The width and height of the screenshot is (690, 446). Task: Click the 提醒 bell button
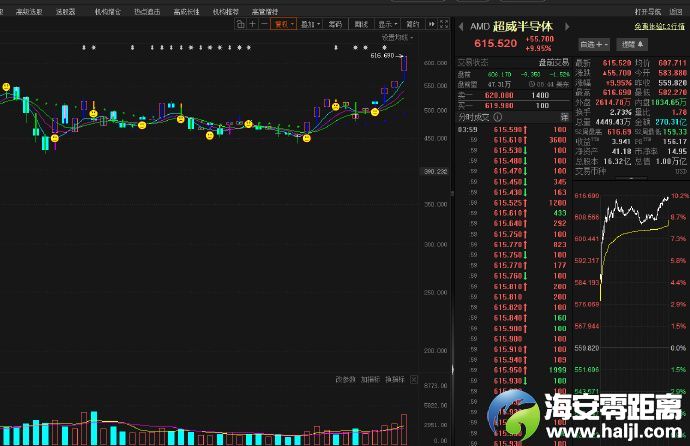tap(632, 44)
